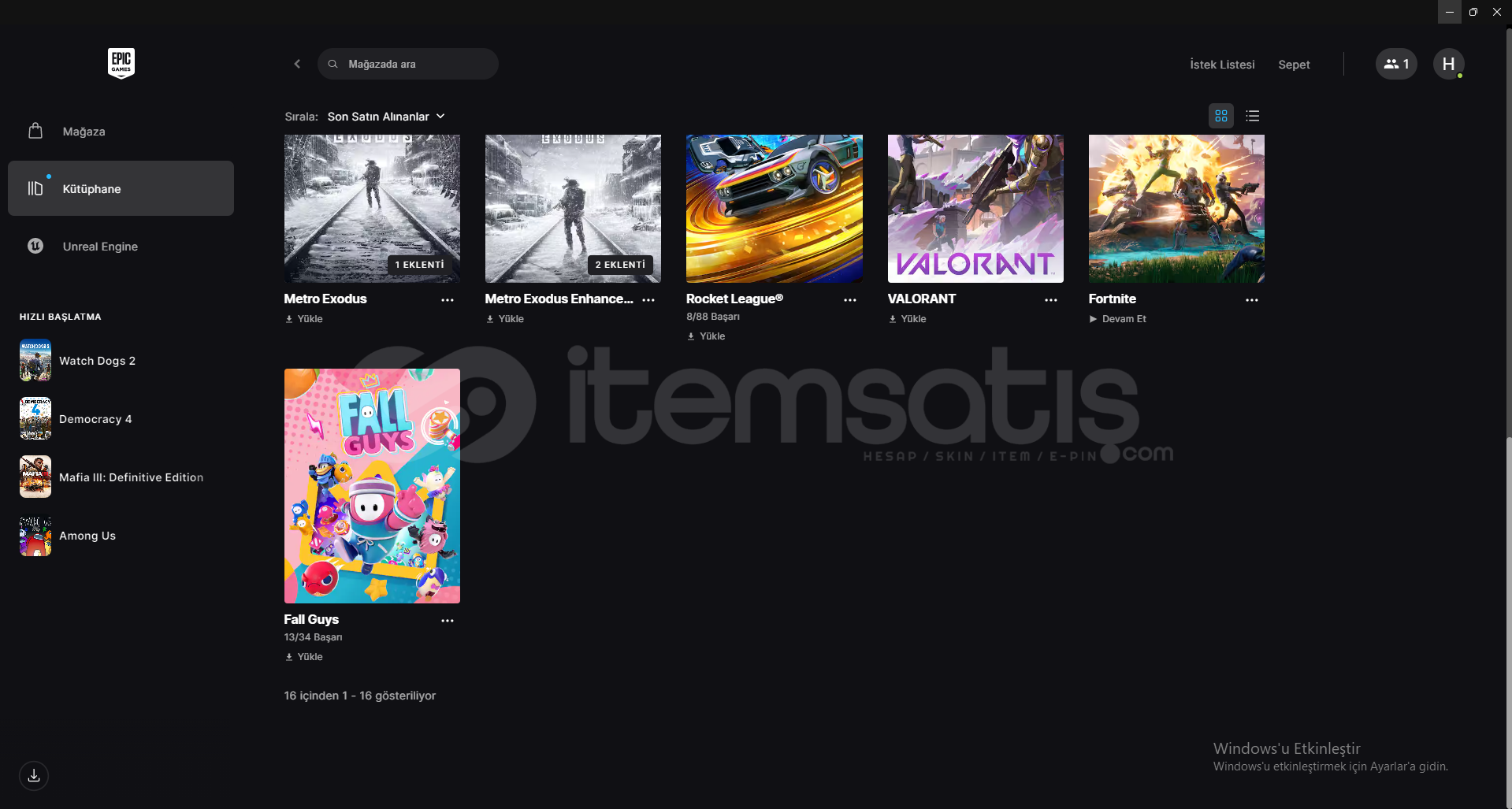
Task: Click the 2 EKLENTİ badge on Metro Exodus Enhanced
Action: click(x=621, y=265)
